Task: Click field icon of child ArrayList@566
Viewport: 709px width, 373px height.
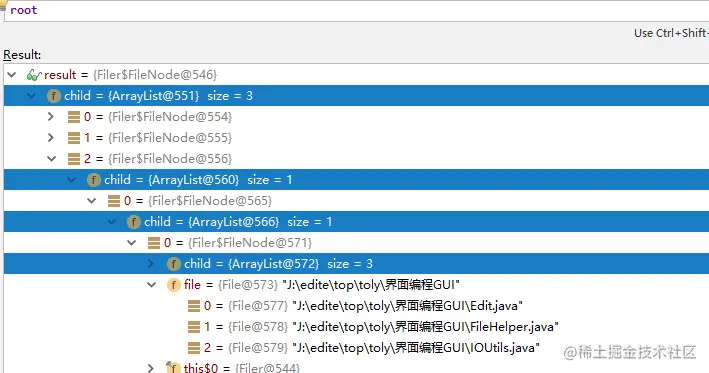Action: click(x=134, y=222)
